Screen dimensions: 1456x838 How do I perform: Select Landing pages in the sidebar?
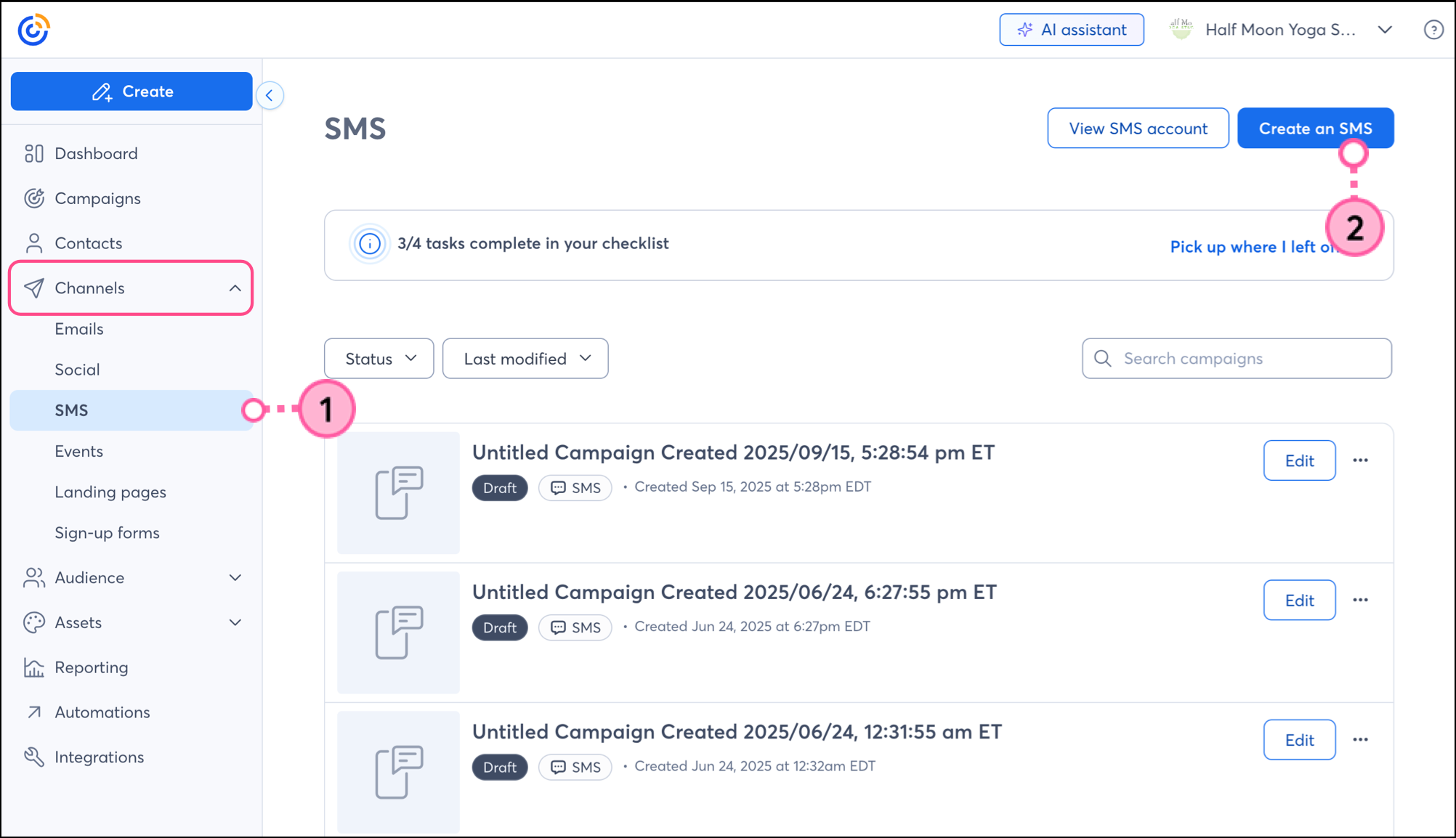[110, 492]
